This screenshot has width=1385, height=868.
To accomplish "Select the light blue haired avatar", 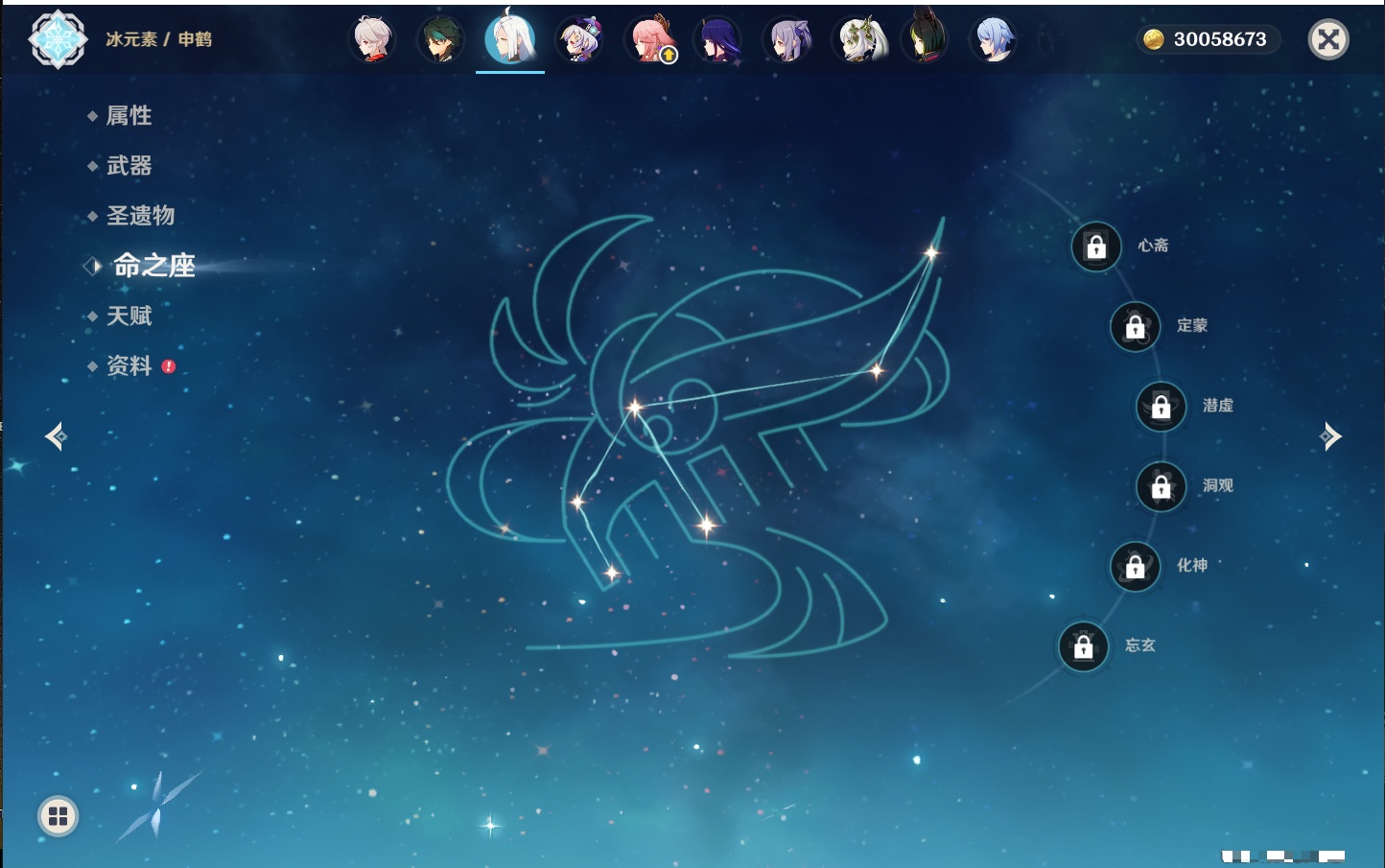I will pyautogui.click(x=995, y=39).
